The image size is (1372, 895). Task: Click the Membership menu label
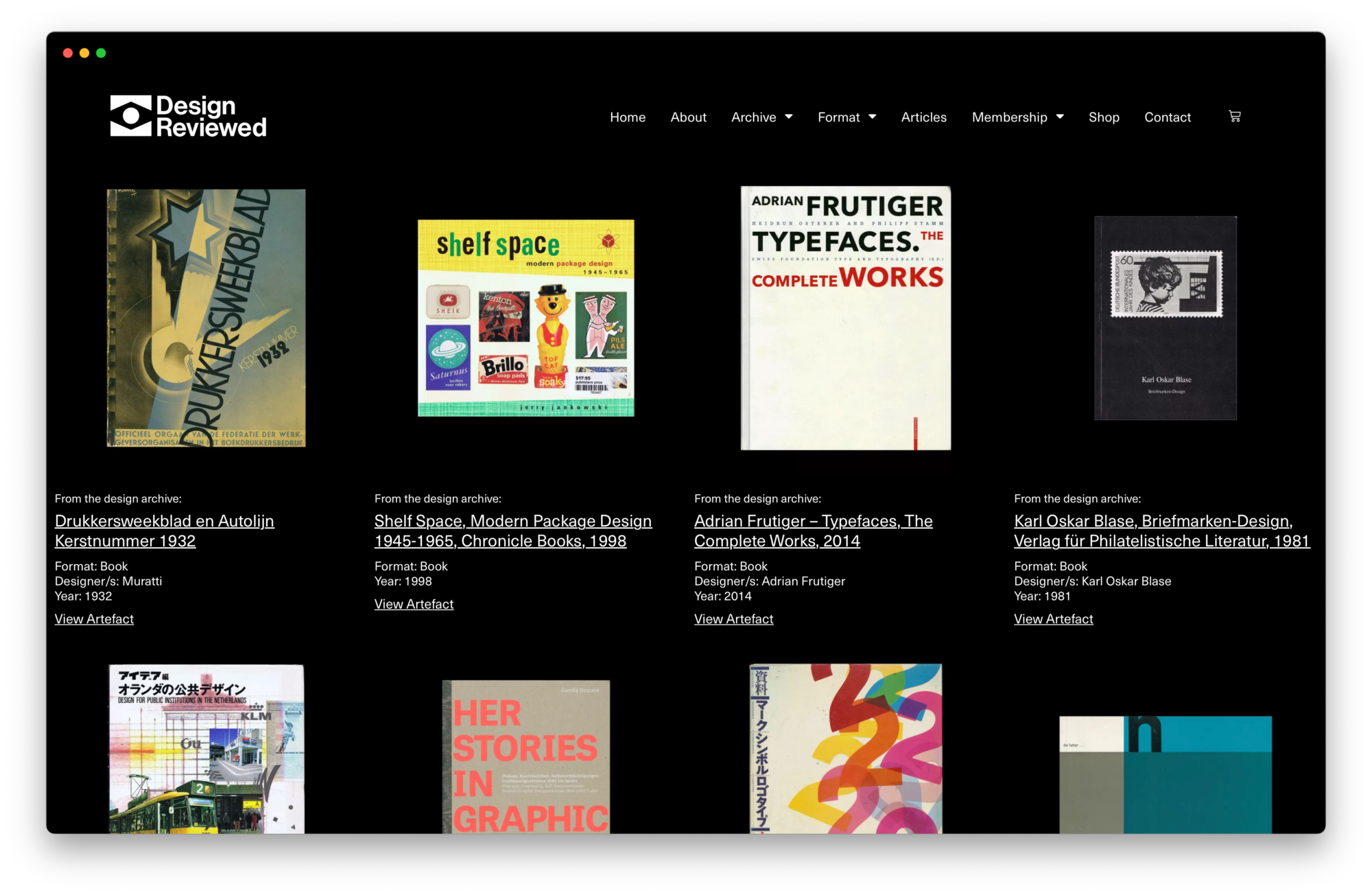(x=1009, y=117)
